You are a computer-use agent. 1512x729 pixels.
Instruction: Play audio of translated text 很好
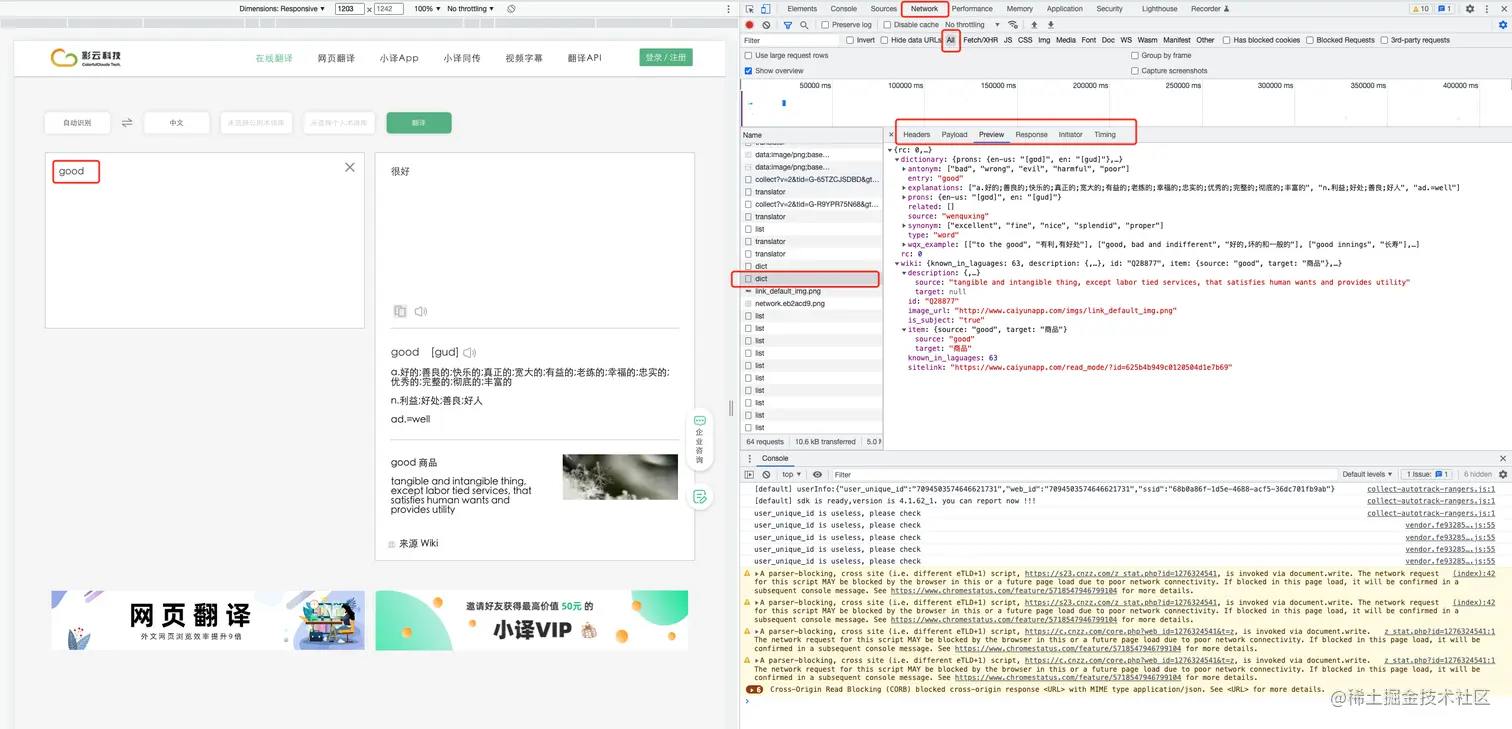421,311
